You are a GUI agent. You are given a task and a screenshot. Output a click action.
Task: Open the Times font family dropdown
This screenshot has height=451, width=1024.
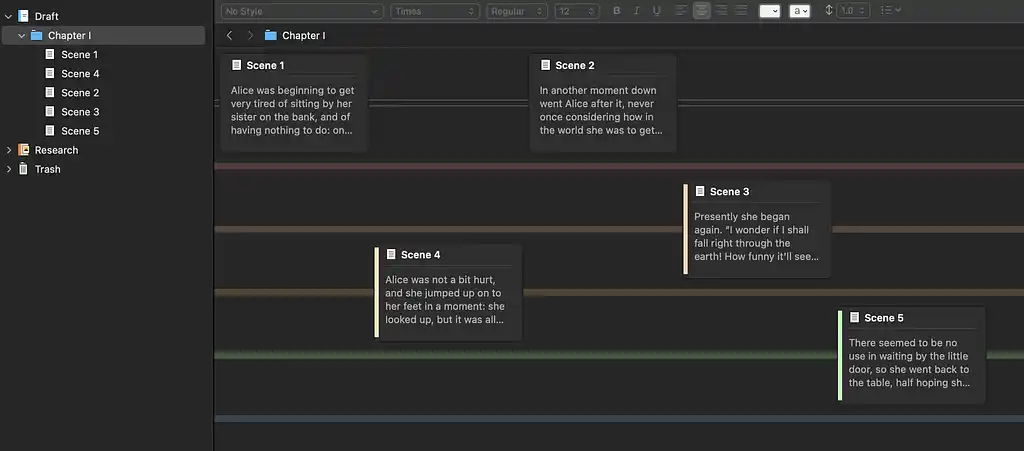pos(434,10)
